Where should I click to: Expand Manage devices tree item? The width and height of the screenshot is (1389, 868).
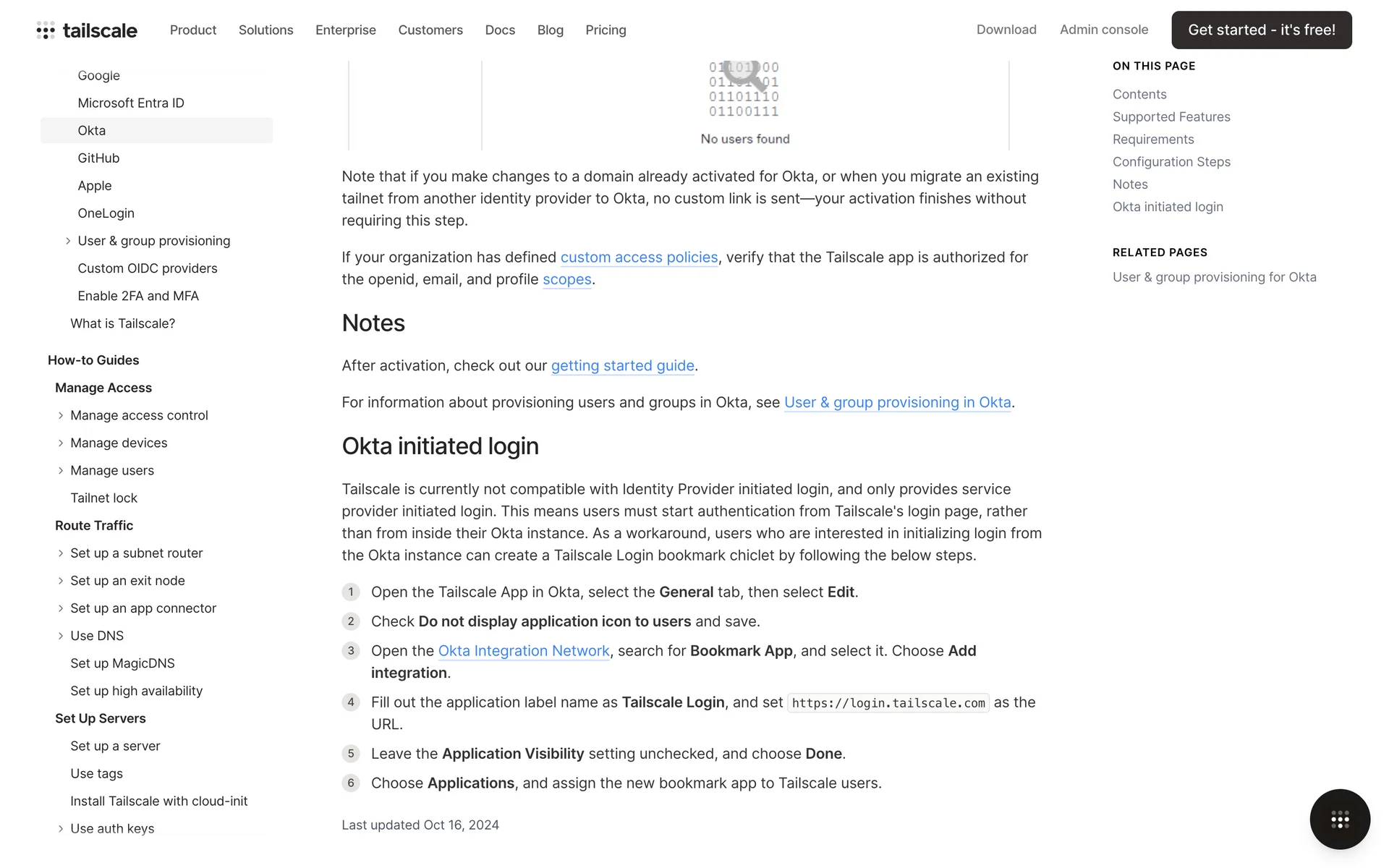tap(61, 443)
